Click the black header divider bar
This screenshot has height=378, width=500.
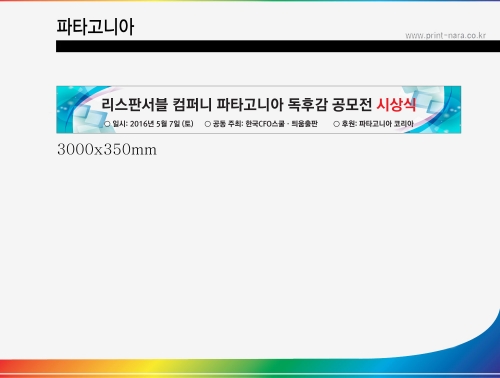[278, 46]
